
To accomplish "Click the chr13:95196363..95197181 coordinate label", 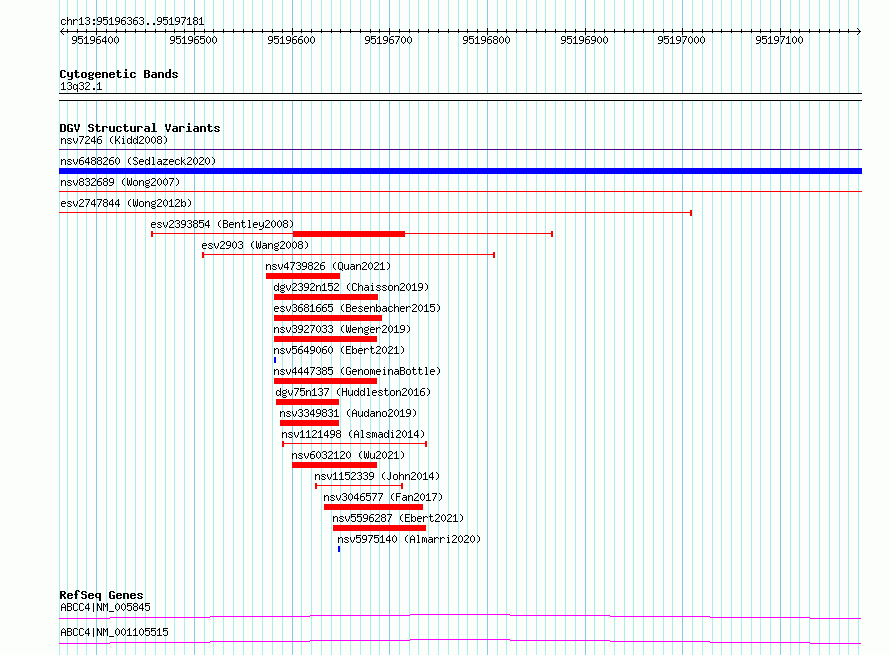I will tap(132, 21).
